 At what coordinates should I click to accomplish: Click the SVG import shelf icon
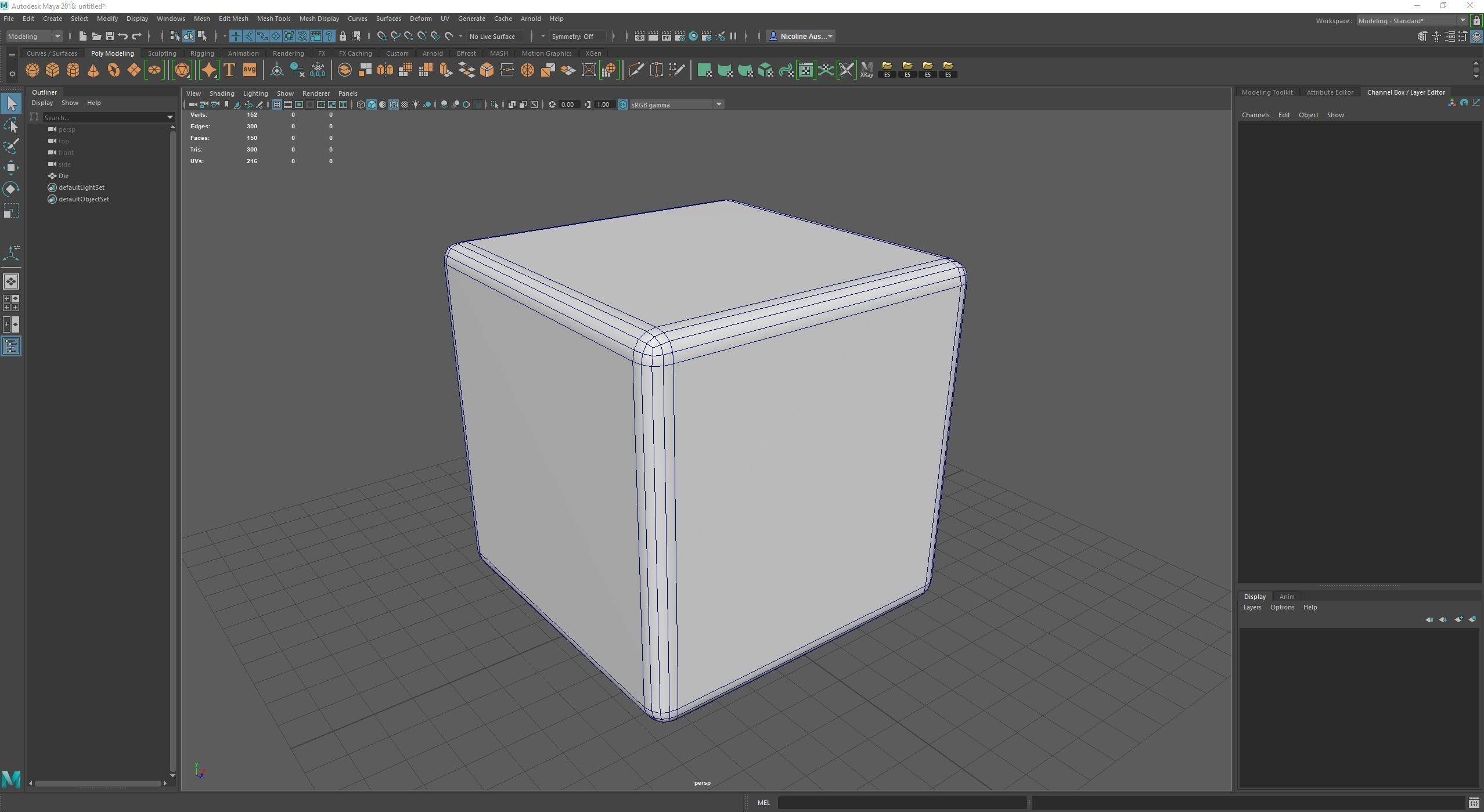tap(250, 70)
